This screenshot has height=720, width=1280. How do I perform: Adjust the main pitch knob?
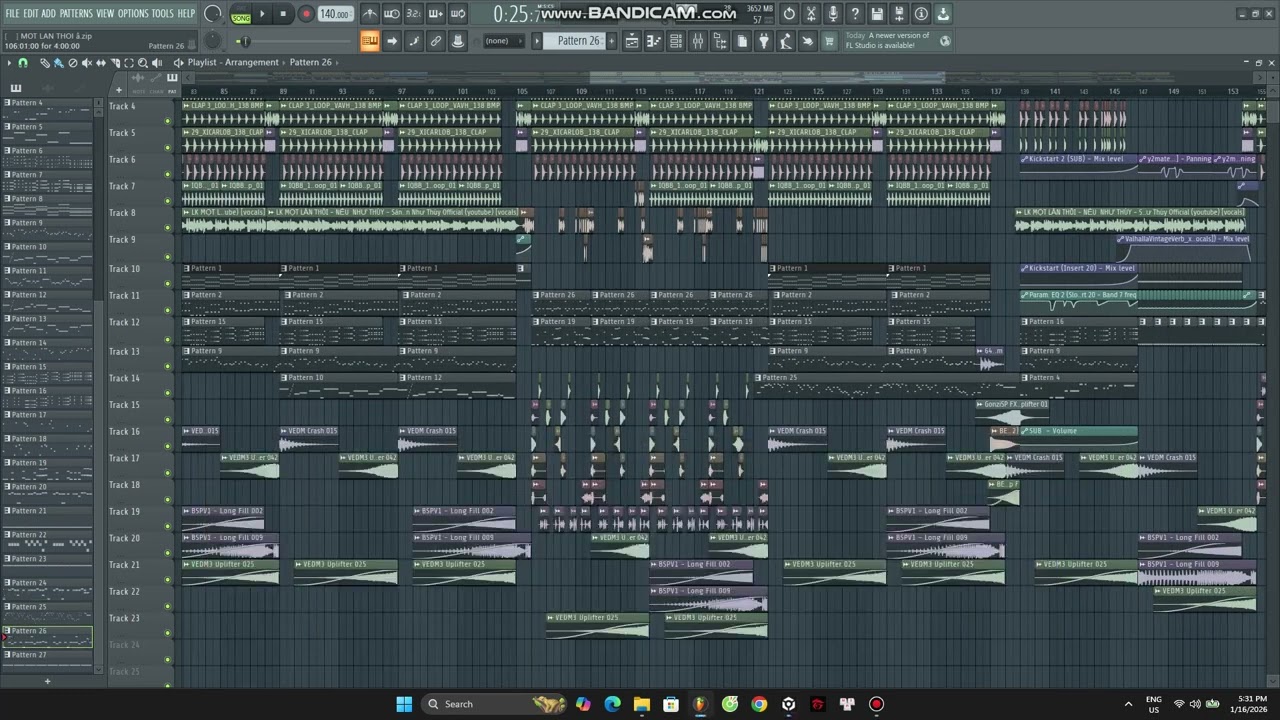pos(212,41)
